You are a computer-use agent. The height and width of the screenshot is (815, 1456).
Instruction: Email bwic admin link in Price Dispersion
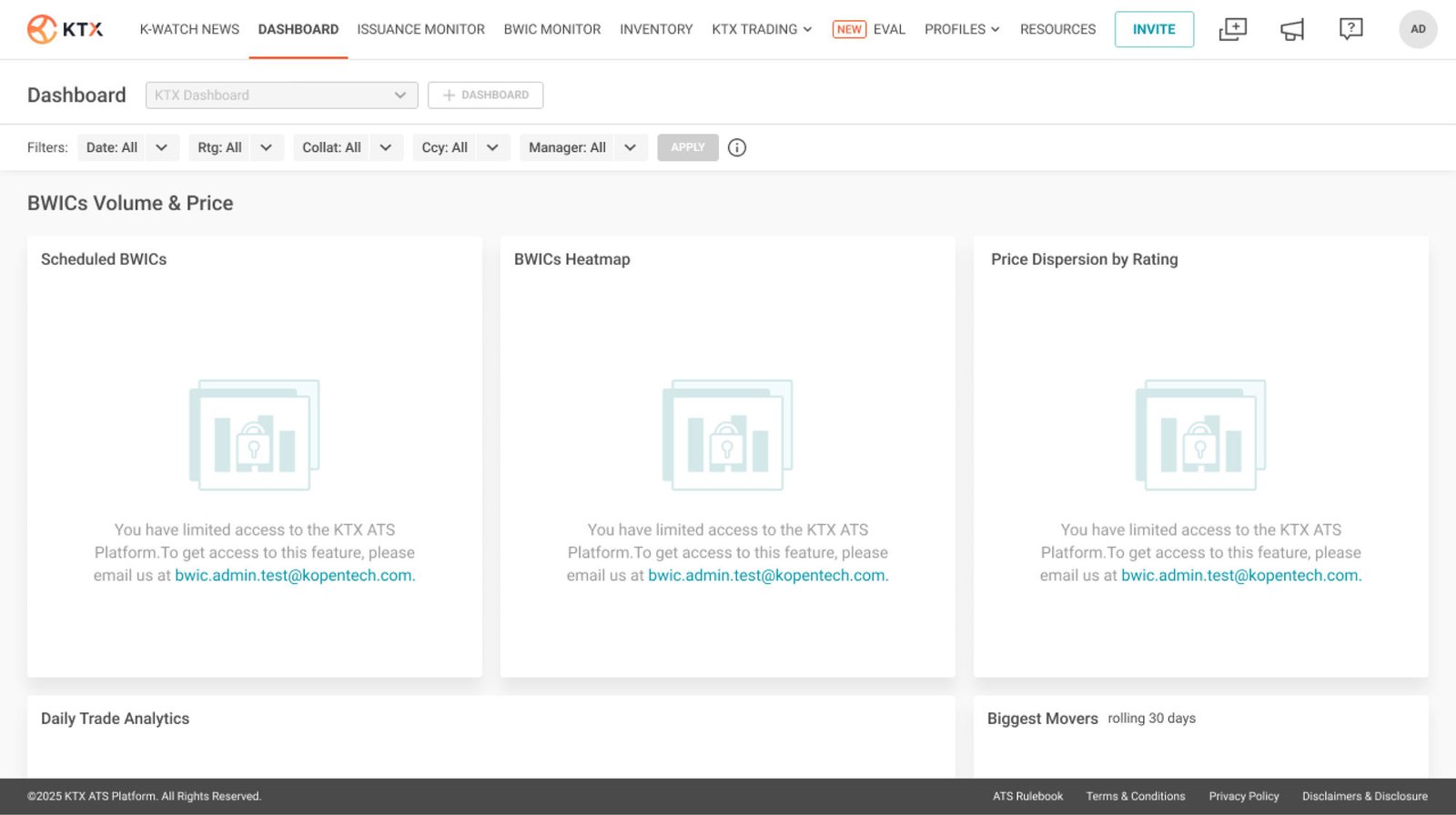[1241, 576]
